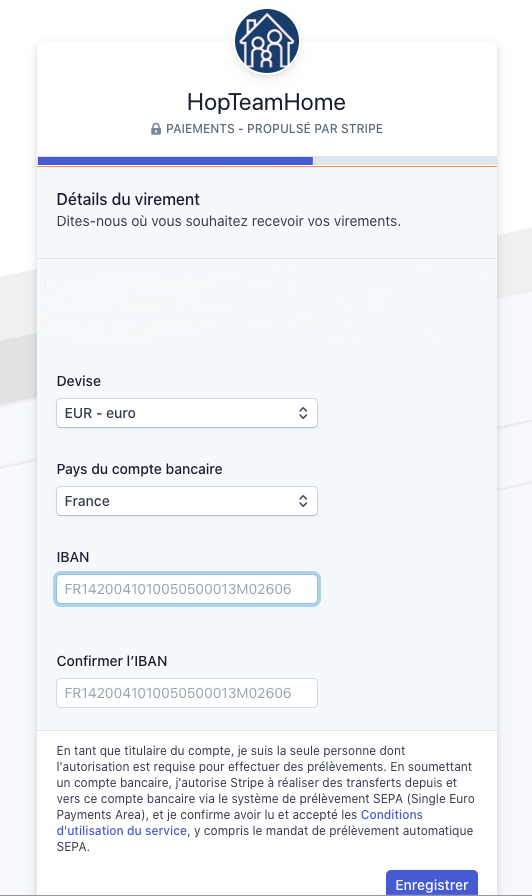The height and width of the screenshot is (896, 532).
Task: Click the SEPA mandate disclaimer paragraph
Action: coord(266,799)
